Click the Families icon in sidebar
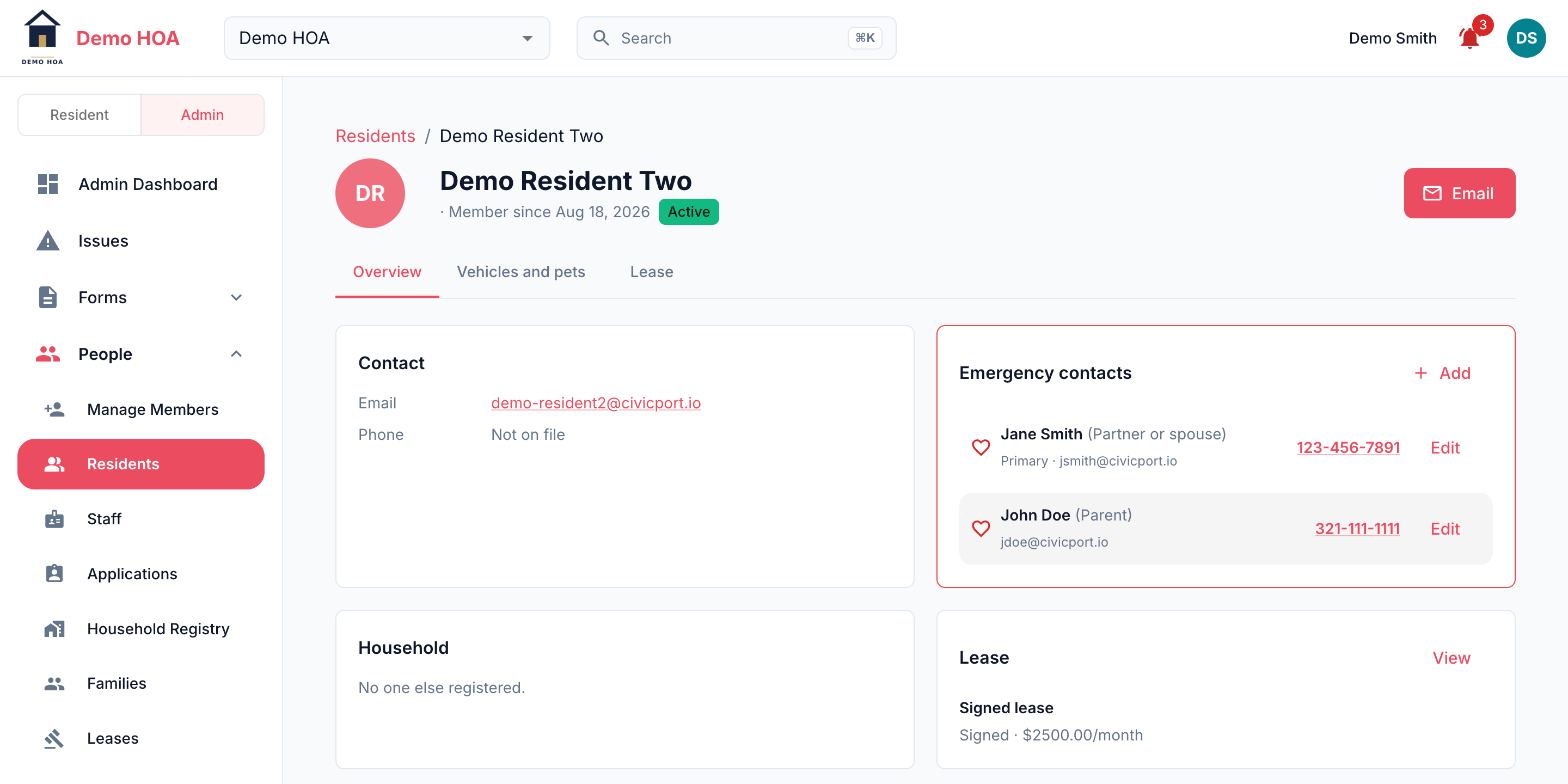1568x784 pixels. coord(54,684)
